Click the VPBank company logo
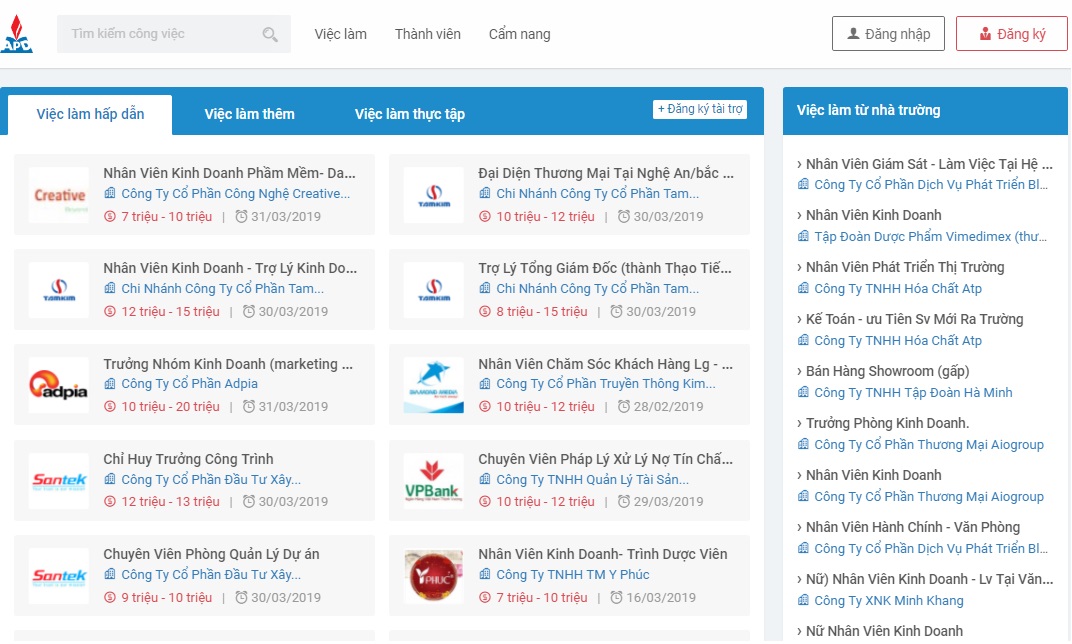Image resolution: width=1072 pixels, height=644 pixels. point(434,481)
